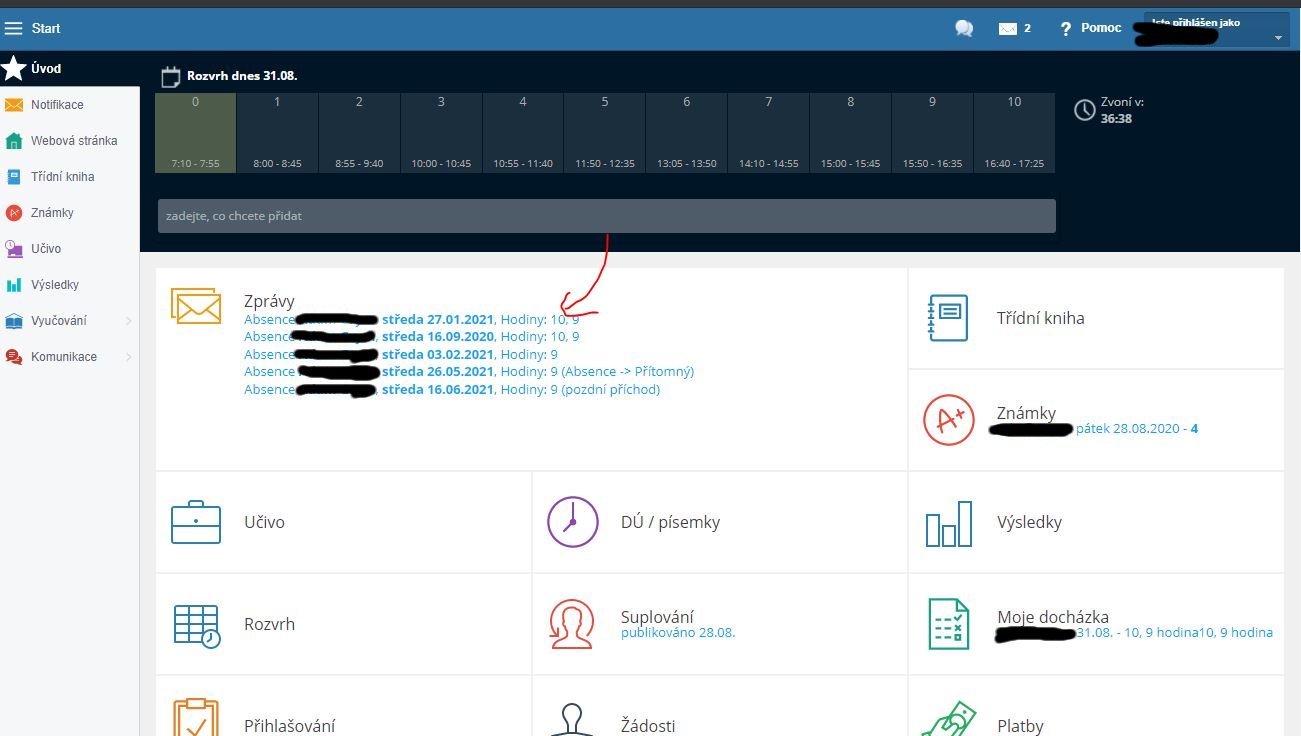The width and height of the screenshot is (1301, 736).
Task: Click the 'zadejte, co chcete přidat' field
Action: [605, 216]
